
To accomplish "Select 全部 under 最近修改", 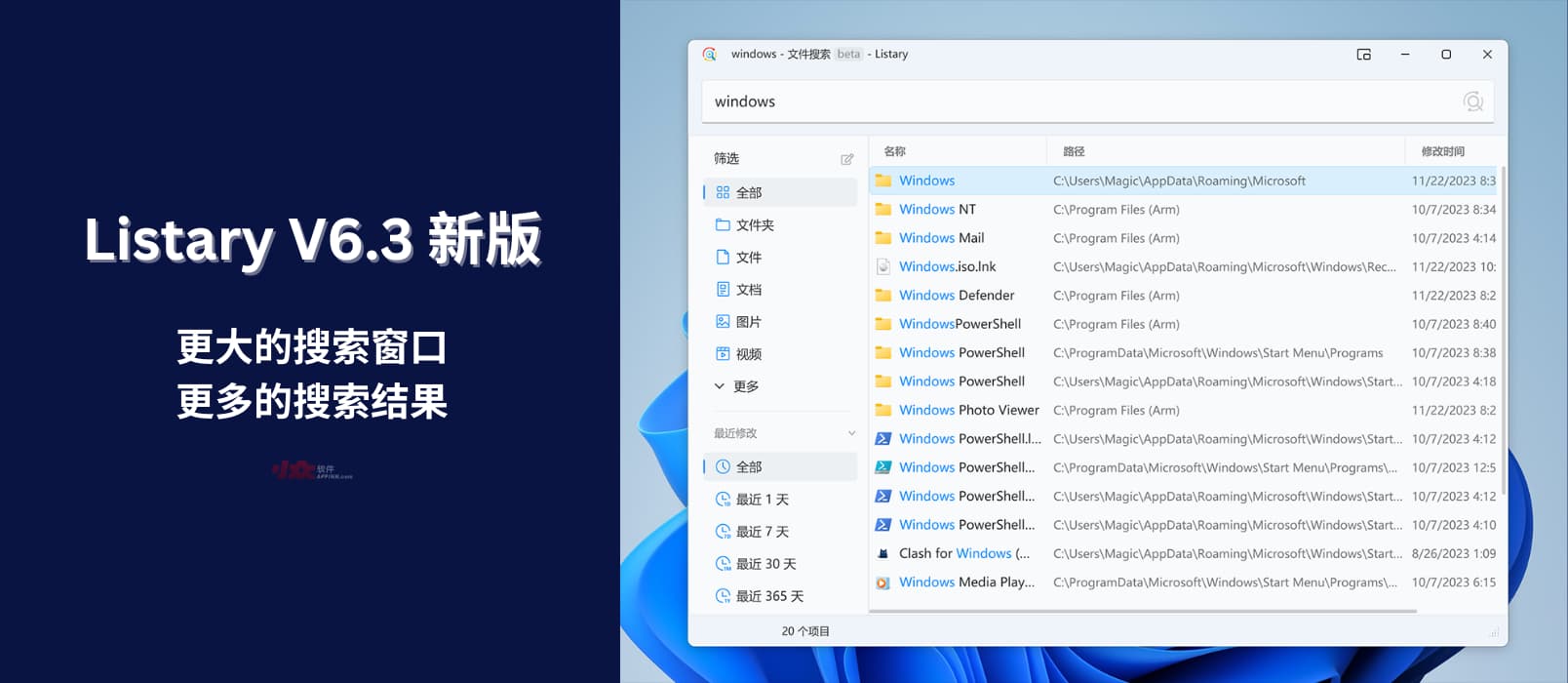I will tap(780, 467).
